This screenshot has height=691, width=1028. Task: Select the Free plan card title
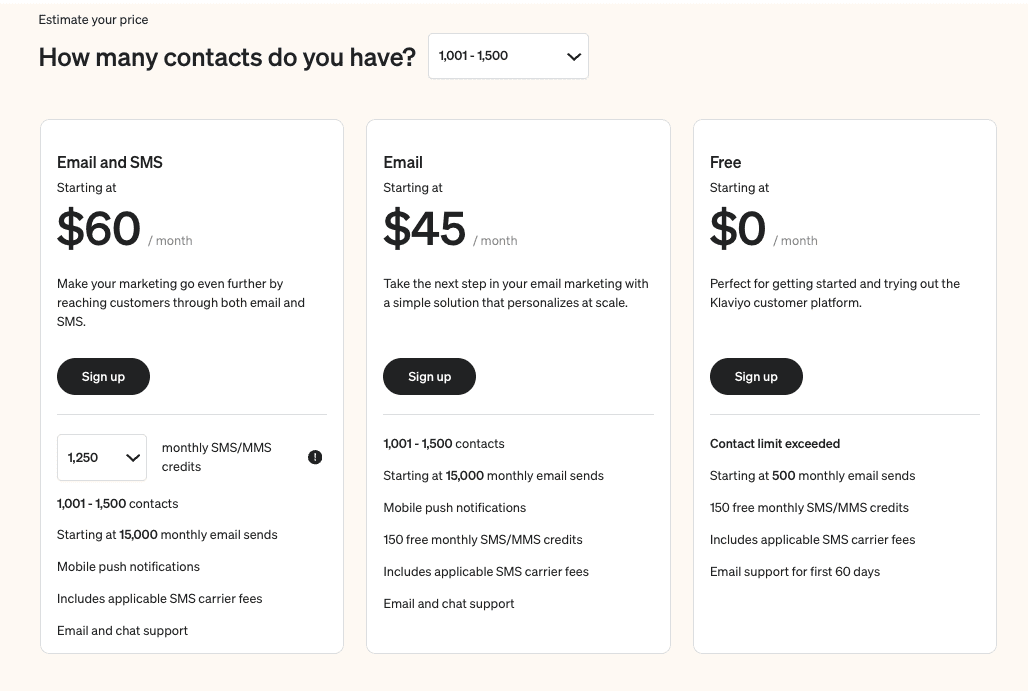(x=725, y=162)
